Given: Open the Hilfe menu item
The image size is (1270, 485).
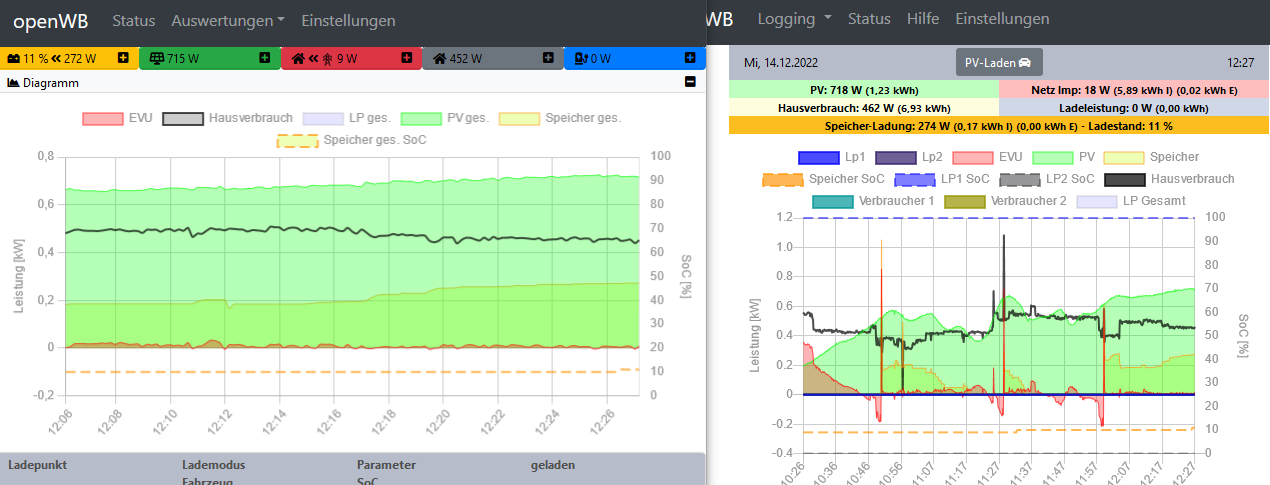Looking at the screenshot, I should point(923,19).
